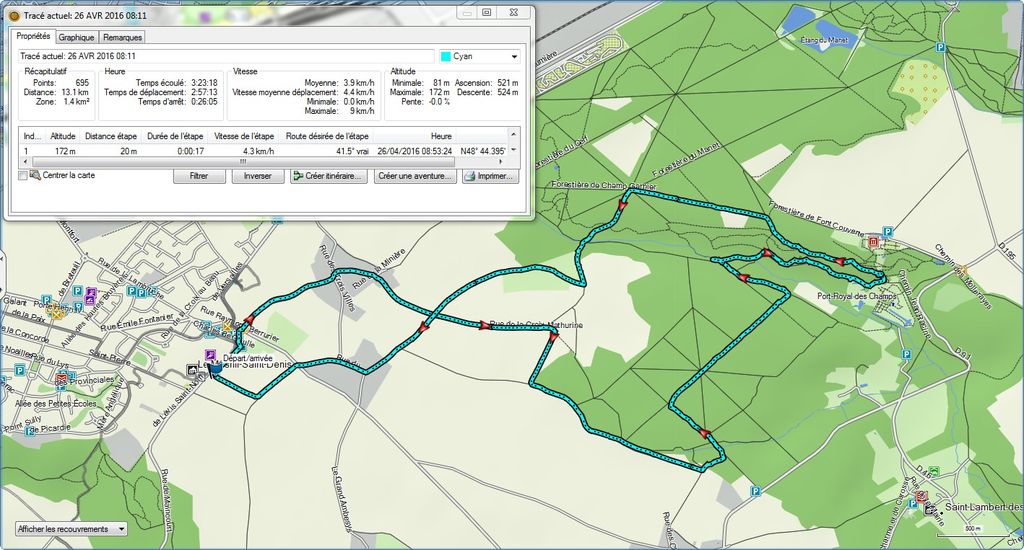
Task: Click the magnifier icon beside Centrer la carte
Action: (35, 175)
